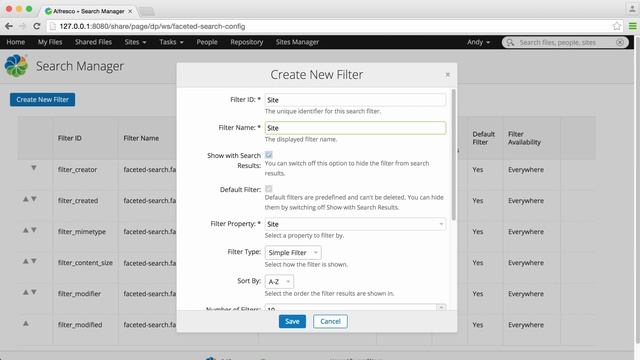Viewport: 640px width, 360px height.
Task: Toggle Show with Search Results checkbox
Action: (x=269, y=155)
